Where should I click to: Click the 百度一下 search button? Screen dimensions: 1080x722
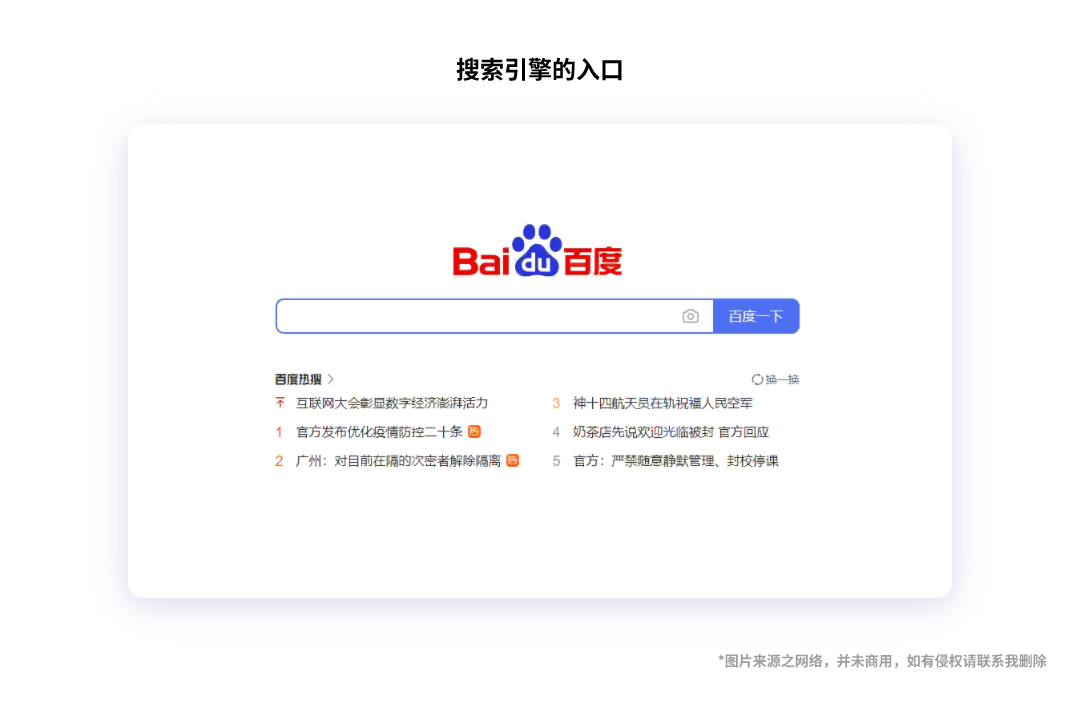(756, 316)
